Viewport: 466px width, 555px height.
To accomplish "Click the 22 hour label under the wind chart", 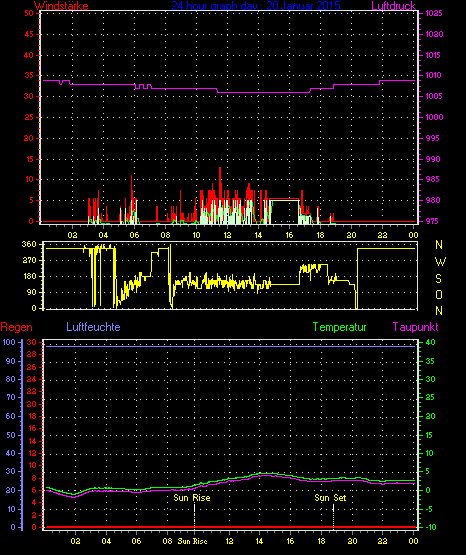I will click(382, 235).
